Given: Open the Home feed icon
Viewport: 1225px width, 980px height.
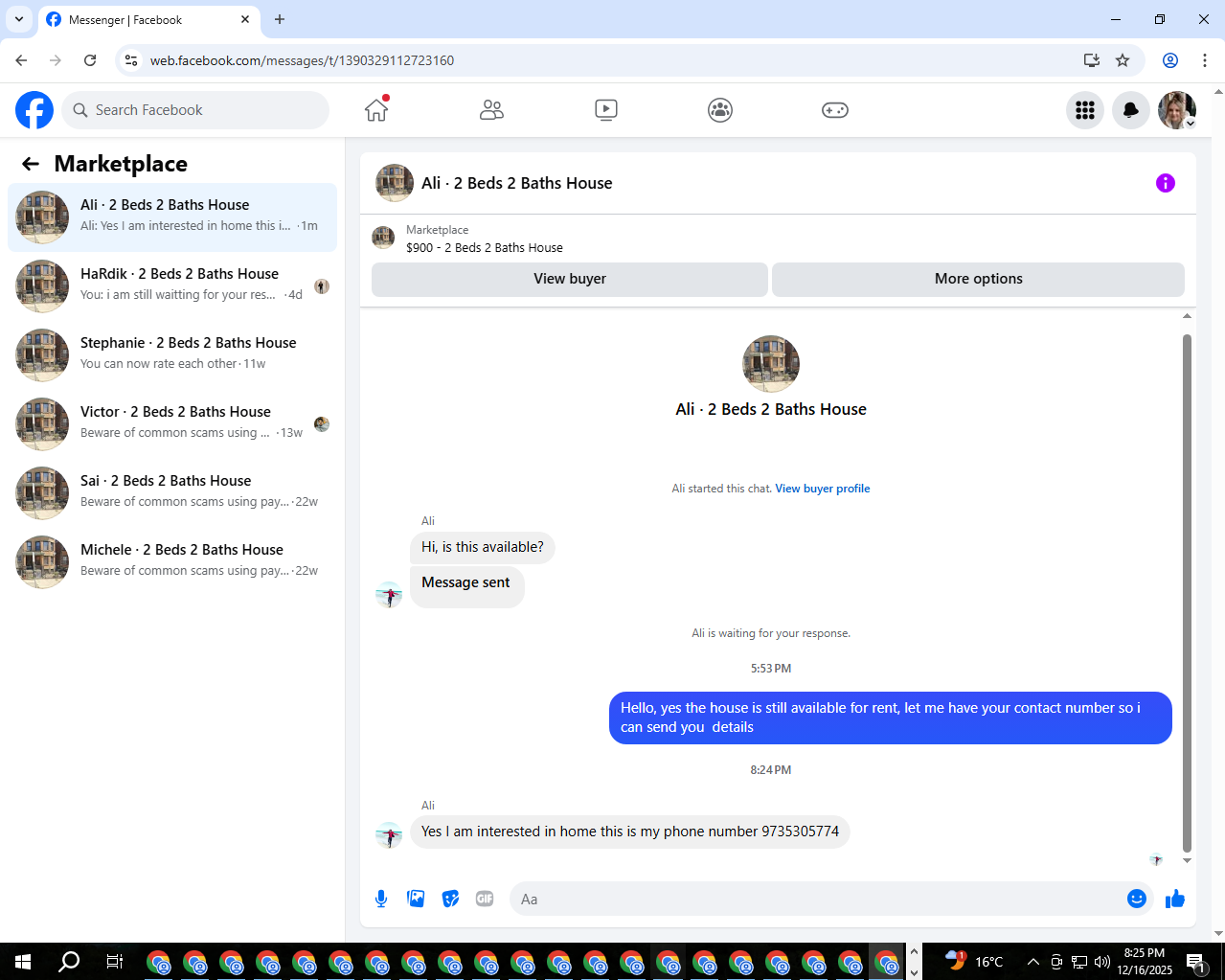Looking at the screenshot, I should pos(376,110).
